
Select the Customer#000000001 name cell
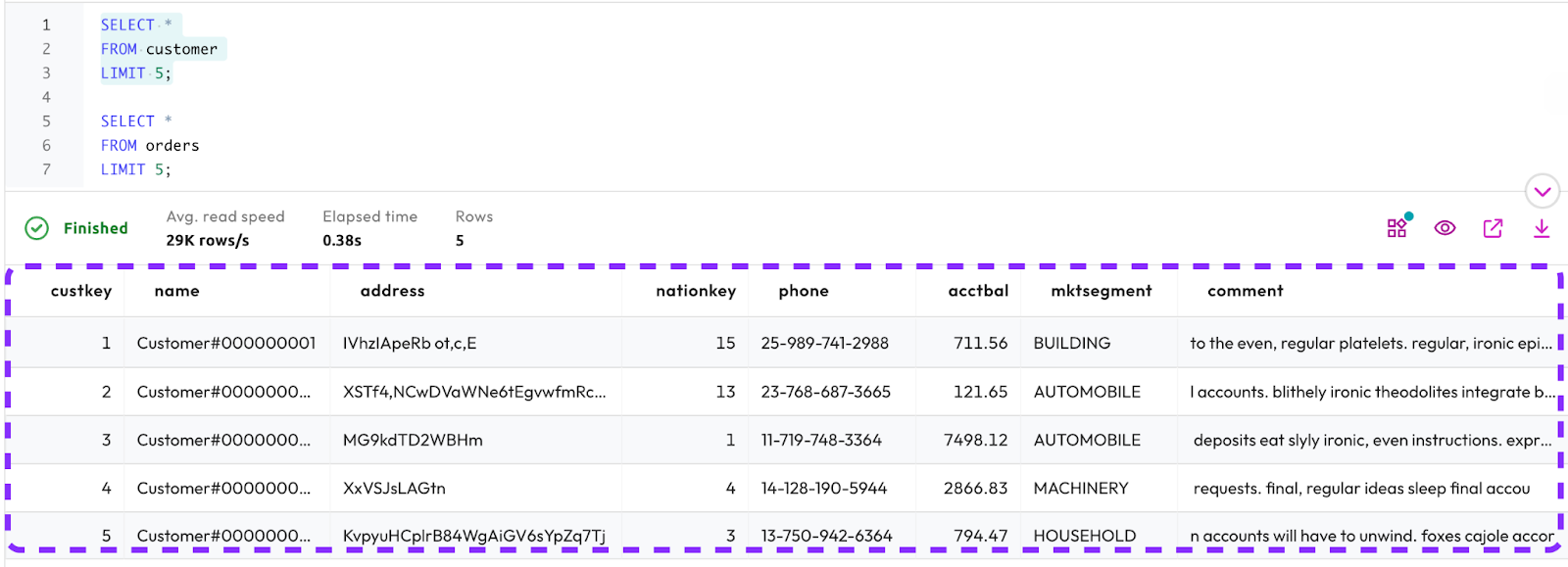[x=226, y=343]
